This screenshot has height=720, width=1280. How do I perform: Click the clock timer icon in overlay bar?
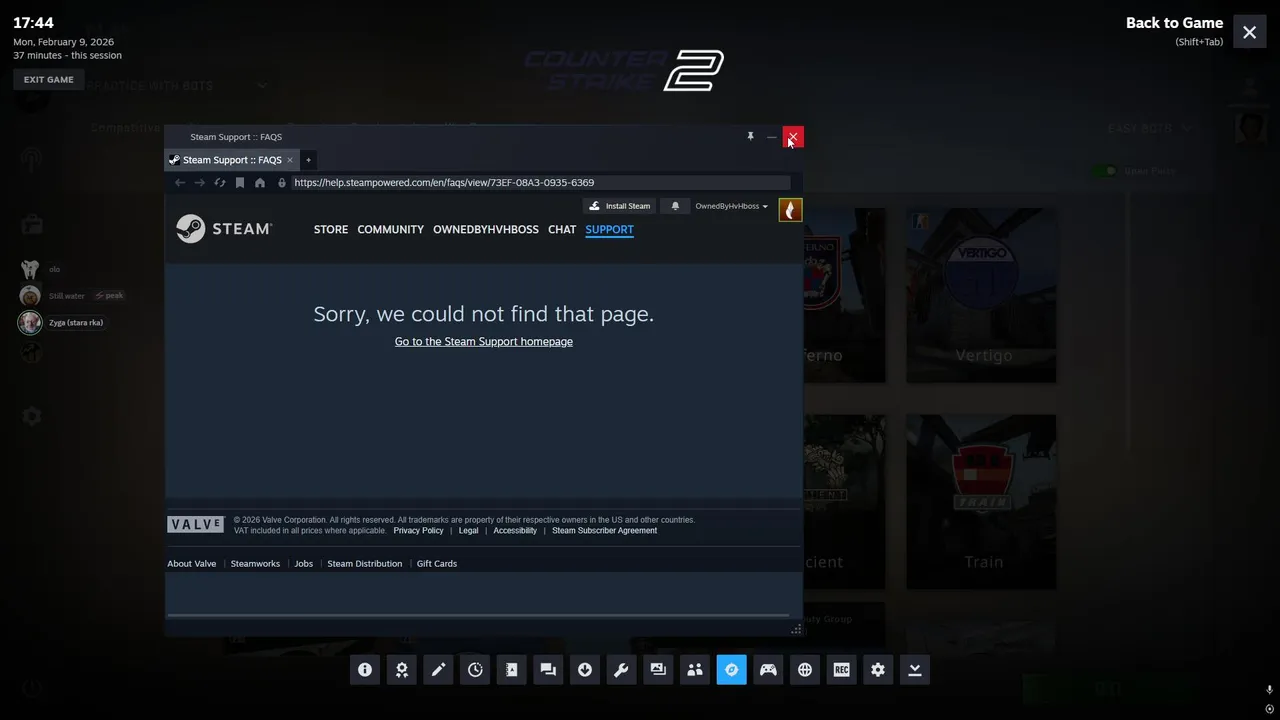(x=475, y=670)
